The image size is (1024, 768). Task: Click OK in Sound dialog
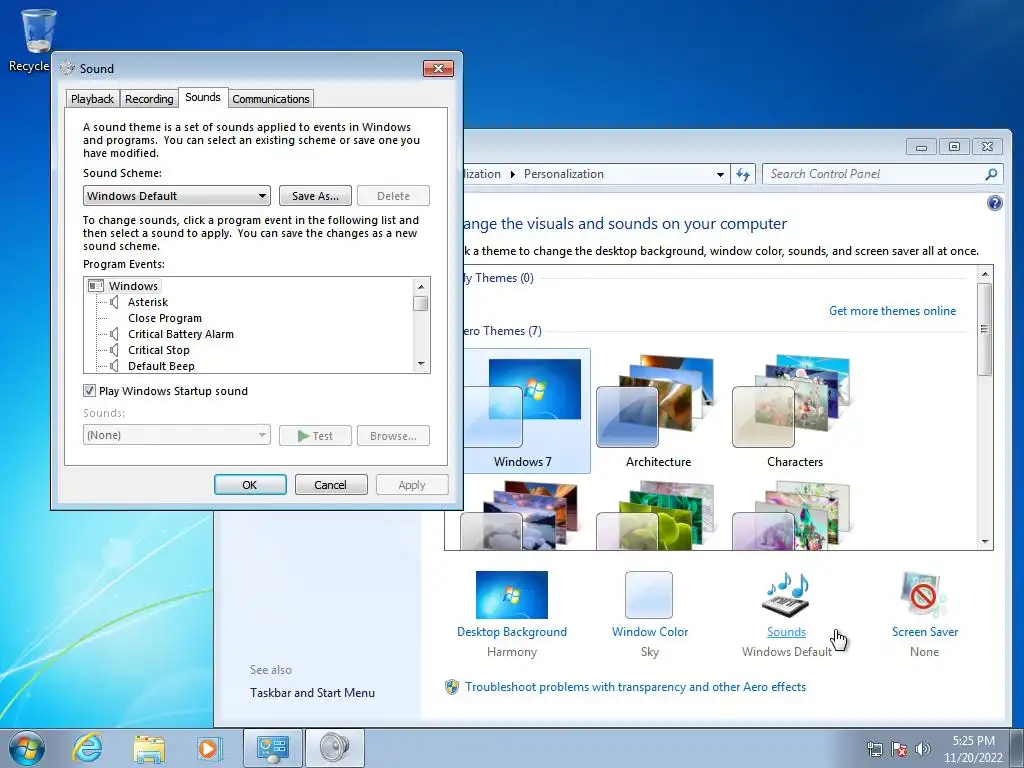coord(249,485)
